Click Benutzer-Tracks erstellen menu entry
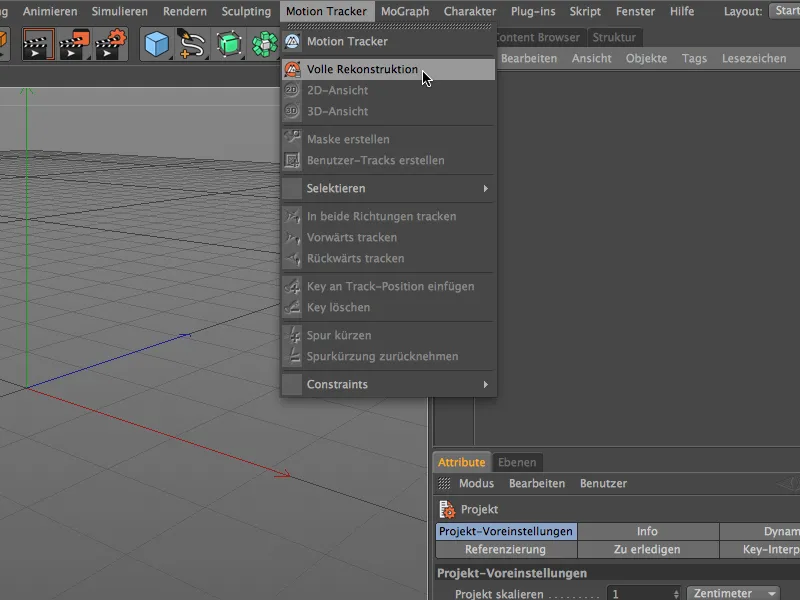The width and height of the screenshot is (800, 600). point(389,160)
